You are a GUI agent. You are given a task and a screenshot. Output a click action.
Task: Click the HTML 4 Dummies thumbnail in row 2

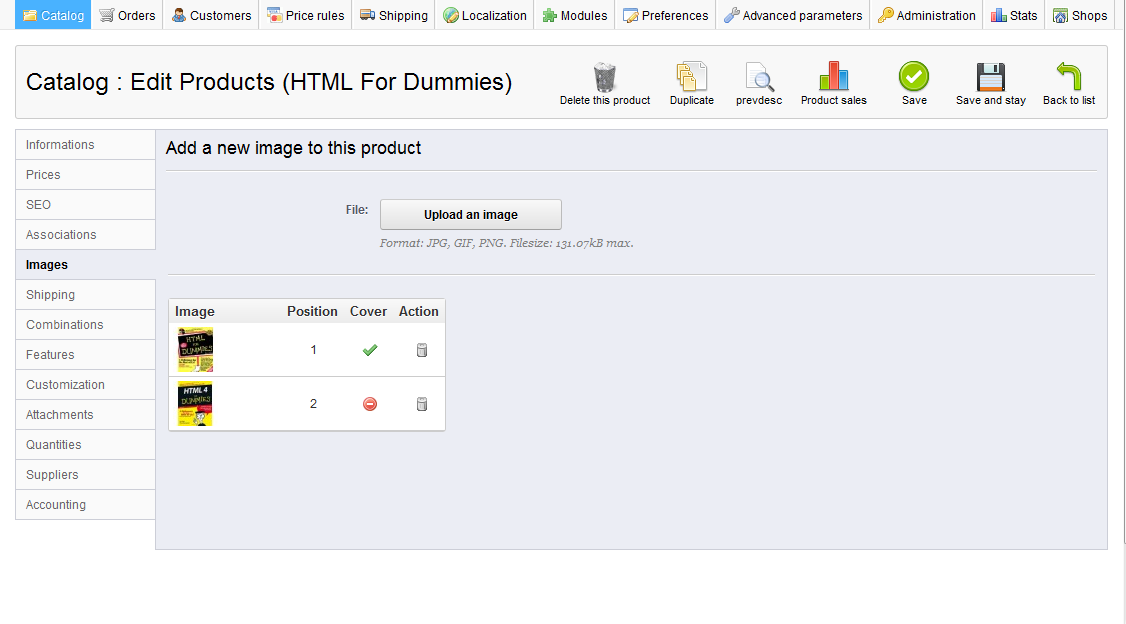pyautogui.click(x=195, y=404)
